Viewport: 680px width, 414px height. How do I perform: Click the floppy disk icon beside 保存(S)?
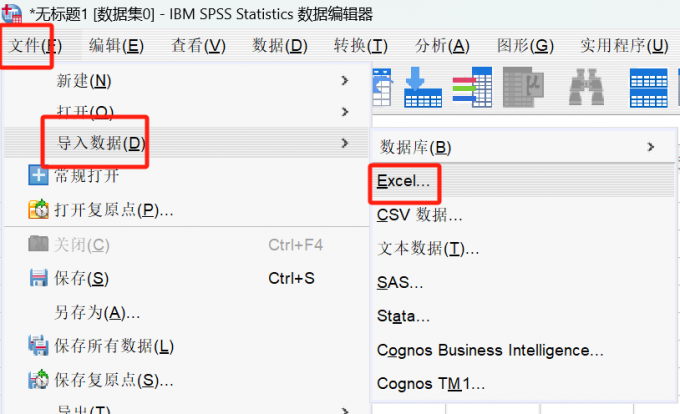[38, 278]
